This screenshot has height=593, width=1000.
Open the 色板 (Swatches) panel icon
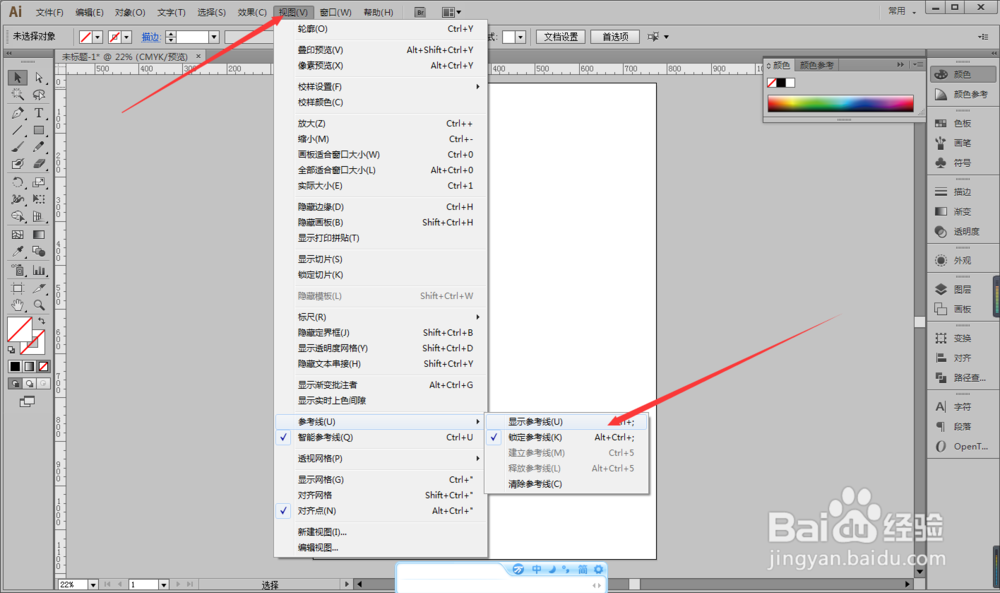[941, 123]
